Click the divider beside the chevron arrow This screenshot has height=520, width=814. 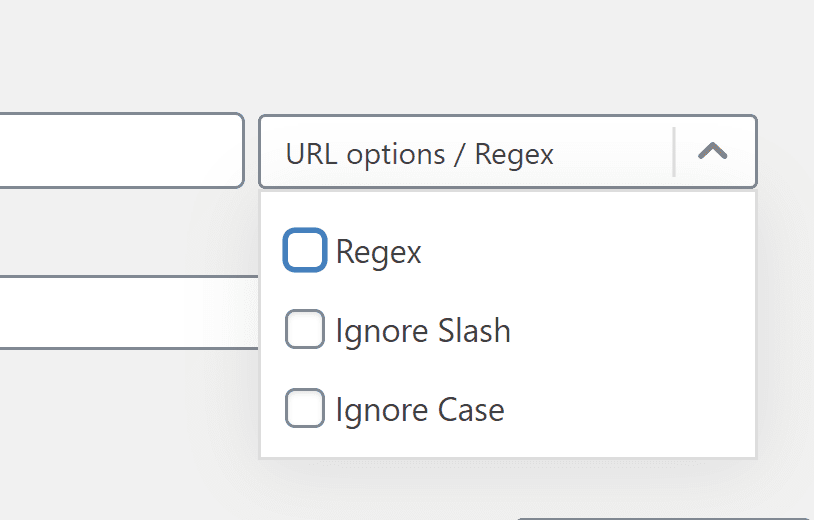(674, 152)
